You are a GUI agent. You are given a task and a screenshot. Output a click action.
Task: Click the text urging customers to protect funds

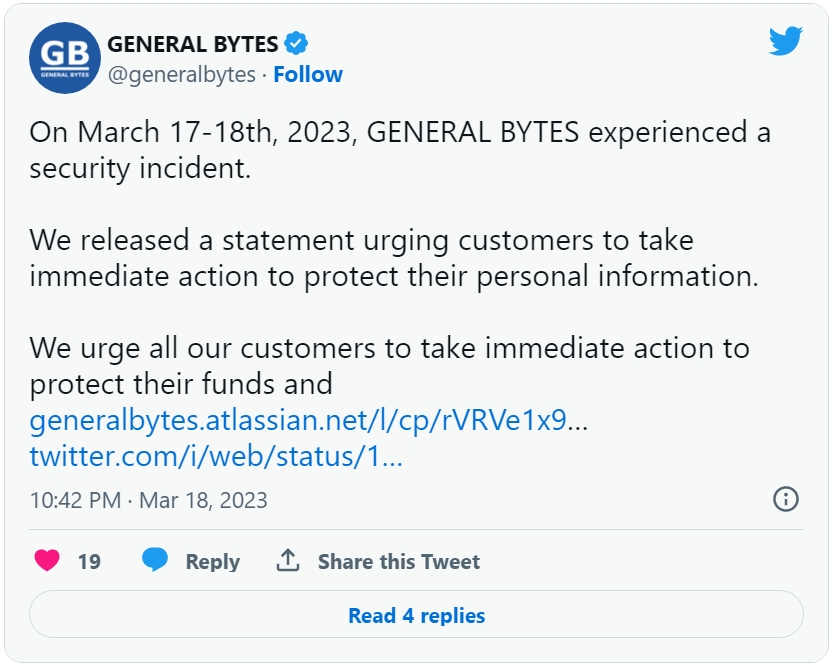tap(389, 366)
